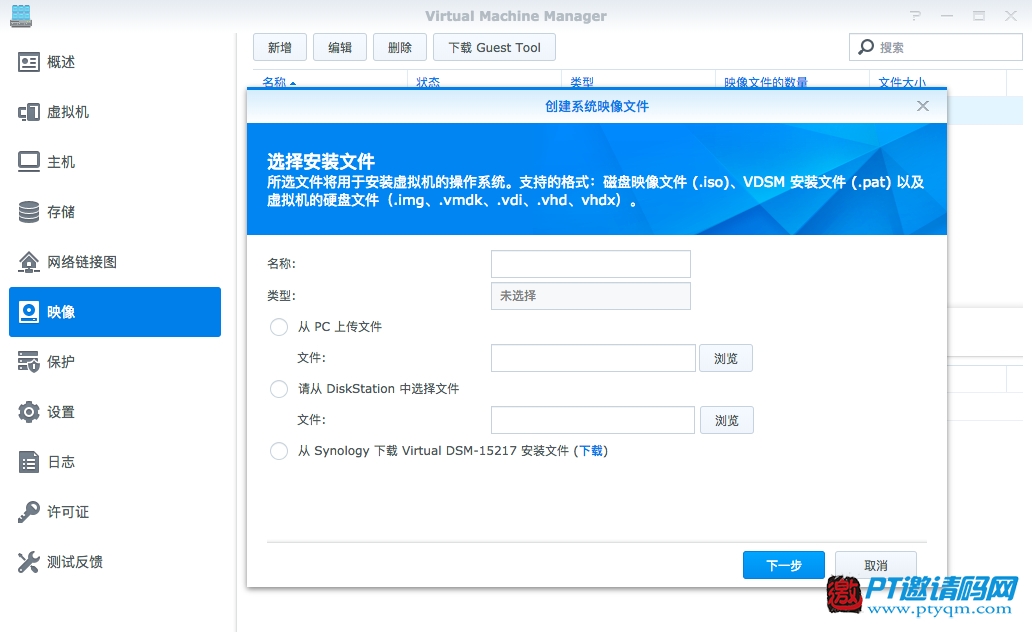Screen dimensions: 1032x632
Task: Open the 测试反馈 page
Action: pos(74,562)
